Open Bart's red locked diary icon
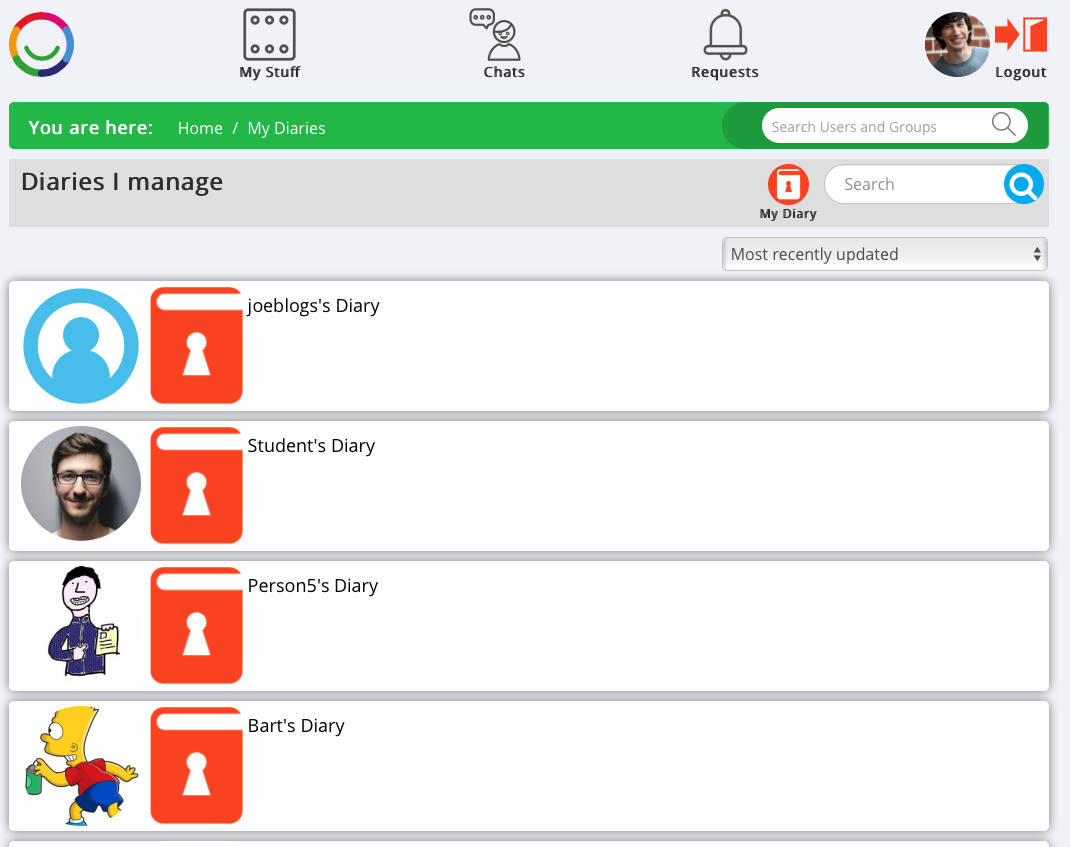The height and width of the screenshot is (847, 1070). click(x=197, y=765)
